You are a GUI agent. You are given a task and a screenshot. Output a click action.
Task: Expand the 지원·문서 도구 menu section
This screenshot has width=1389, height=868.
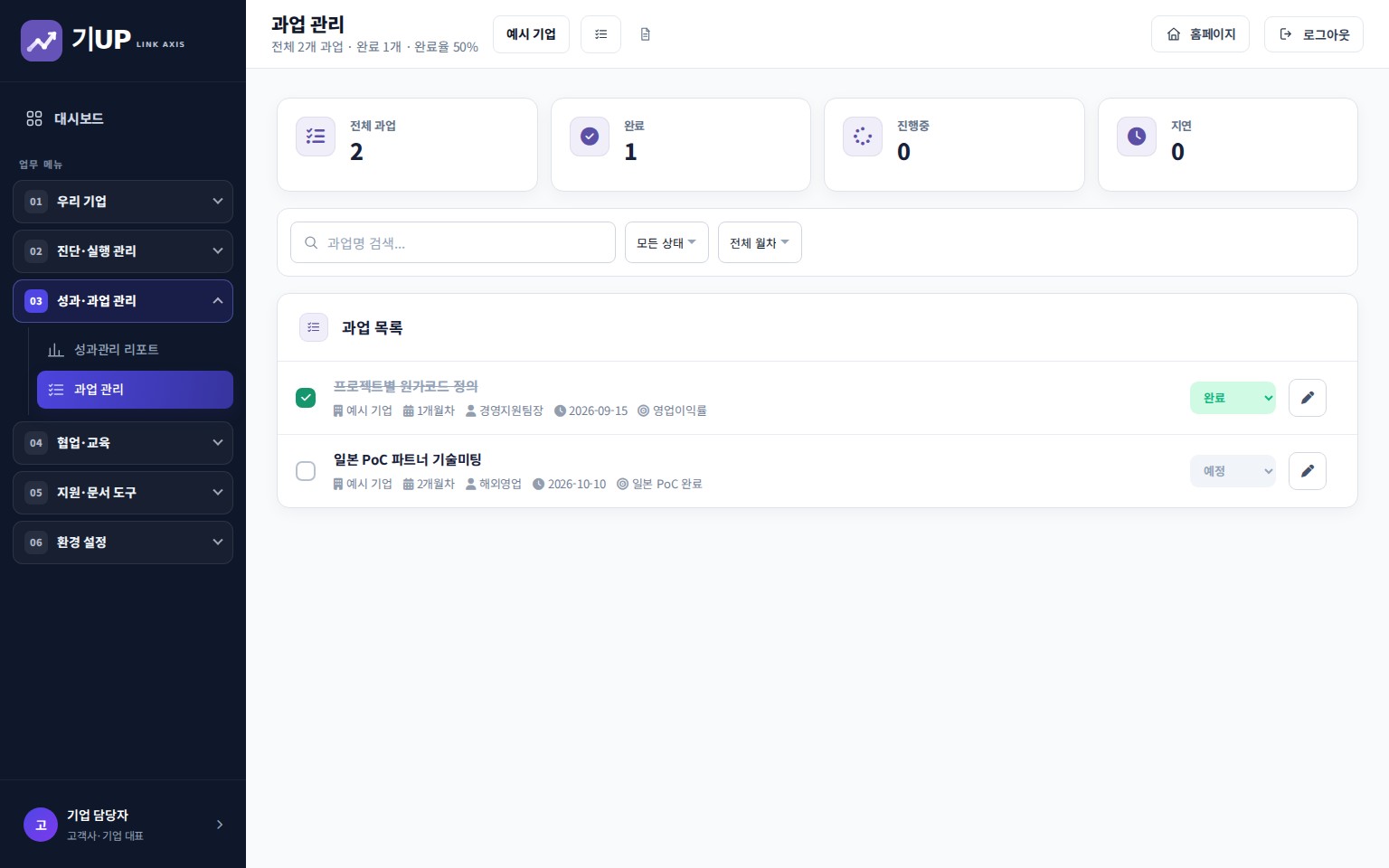[x=123, y=493]
